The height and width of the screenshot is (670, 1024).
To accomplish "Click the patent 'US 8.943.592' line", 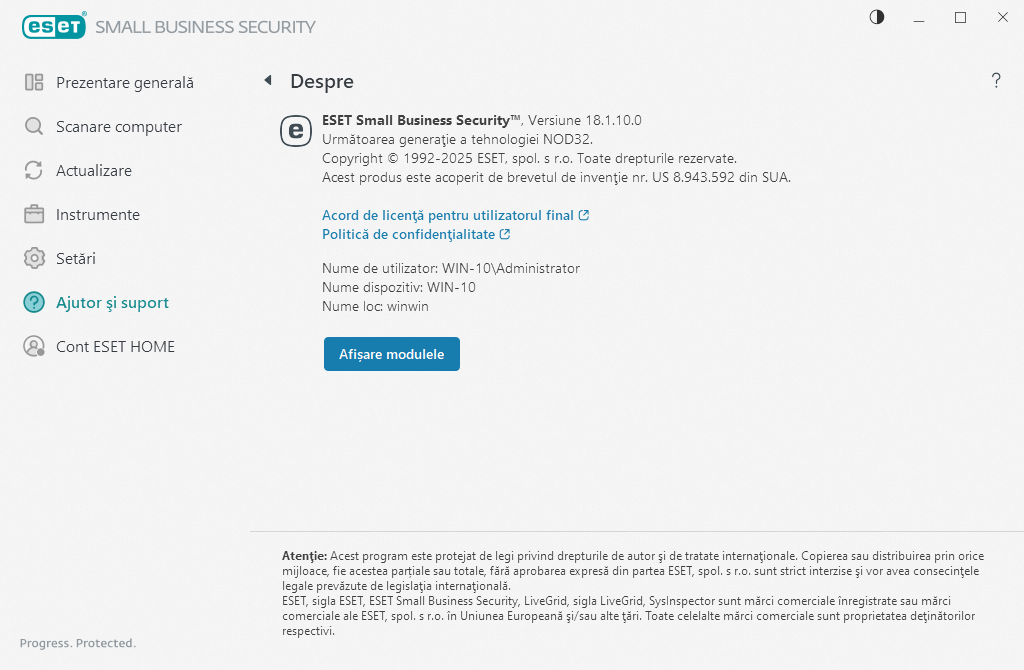I will [x=556, y=178].
